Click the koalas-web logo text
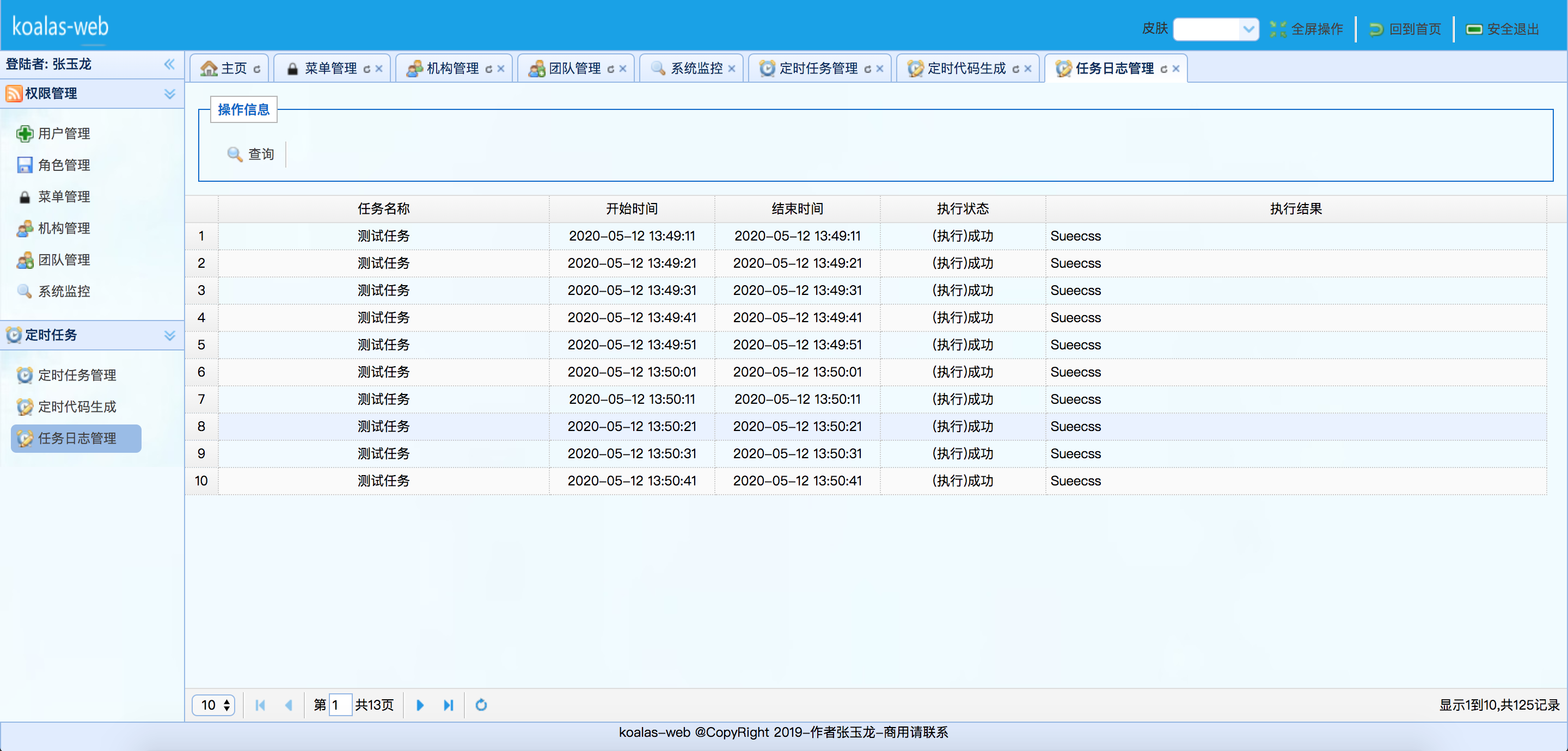This screenshot has width=1568, height=751. coord(60,27)
